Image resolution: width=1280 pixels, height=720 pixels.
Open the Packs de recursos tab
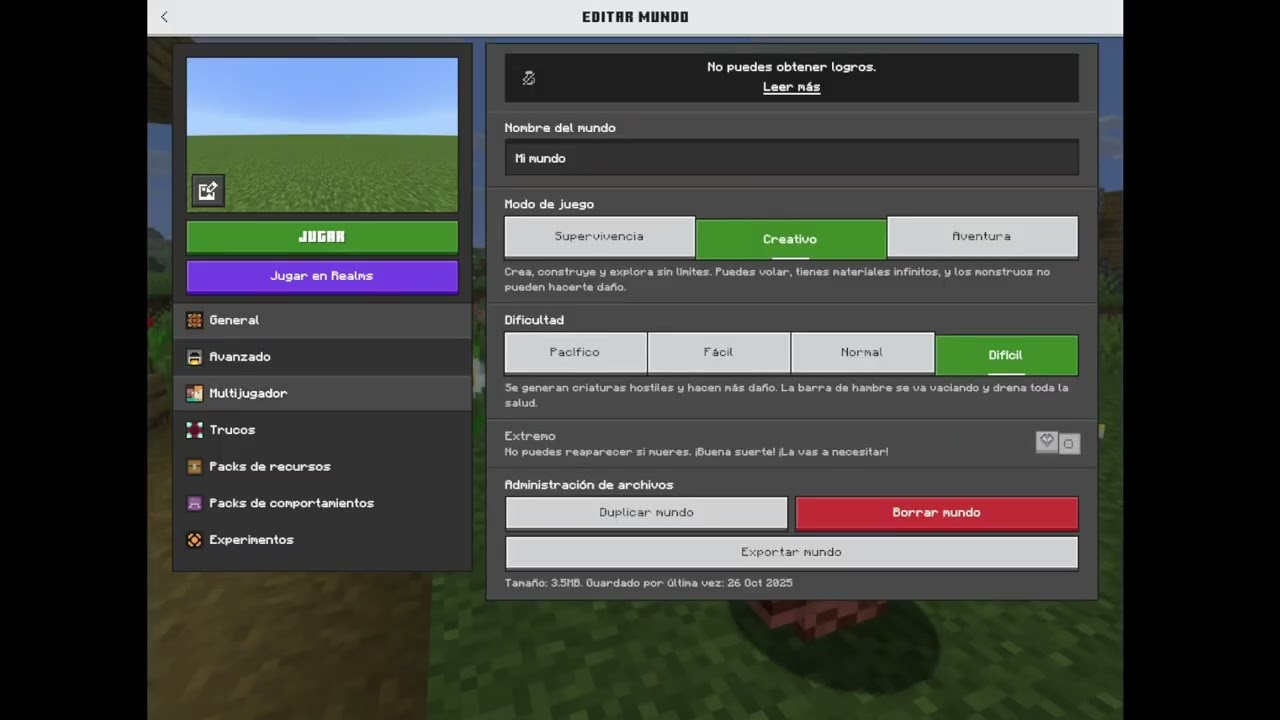tap(322, 467)
